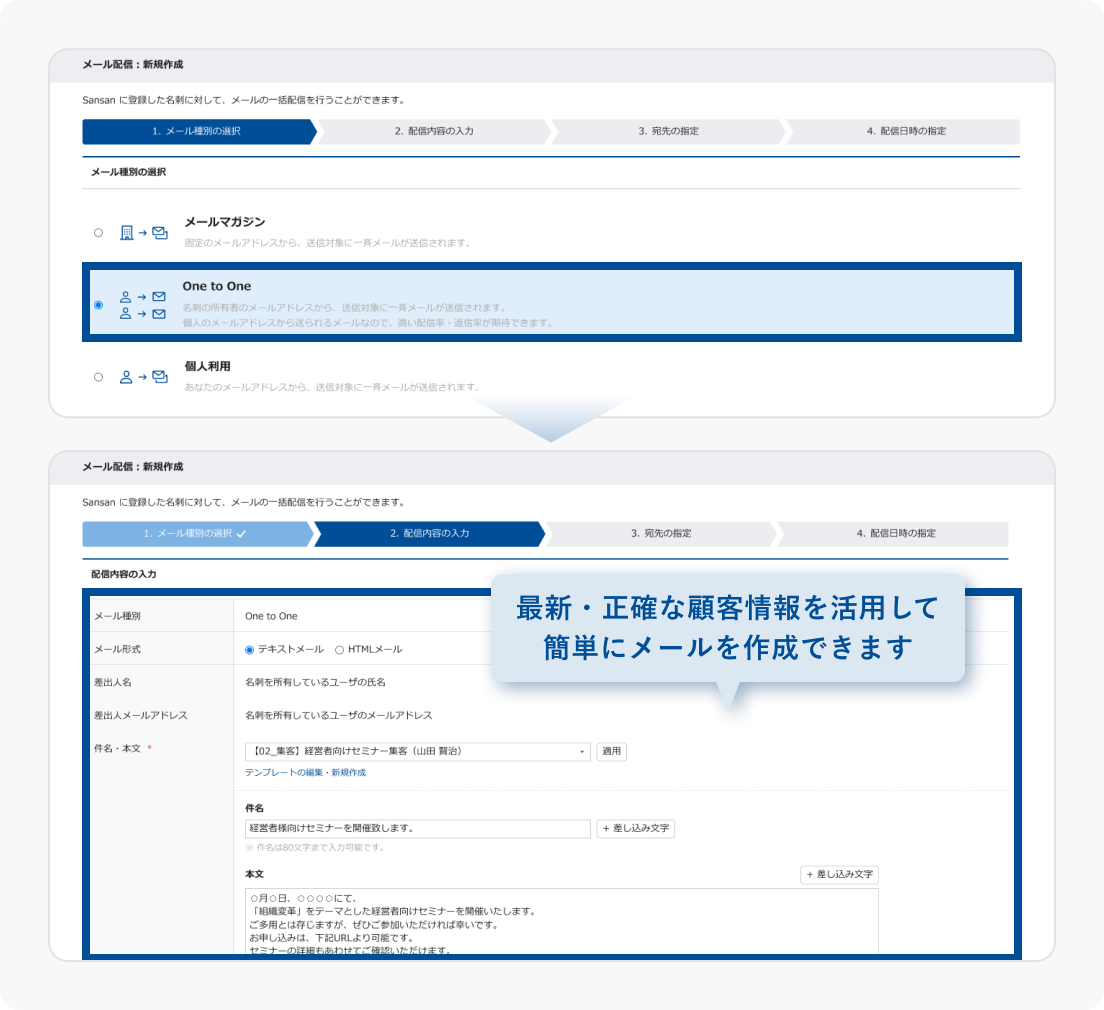Click the person-to-mail icon for 個人利用
The height and width of the screenshot is (1010, 1104).
(x=144, y=378)
